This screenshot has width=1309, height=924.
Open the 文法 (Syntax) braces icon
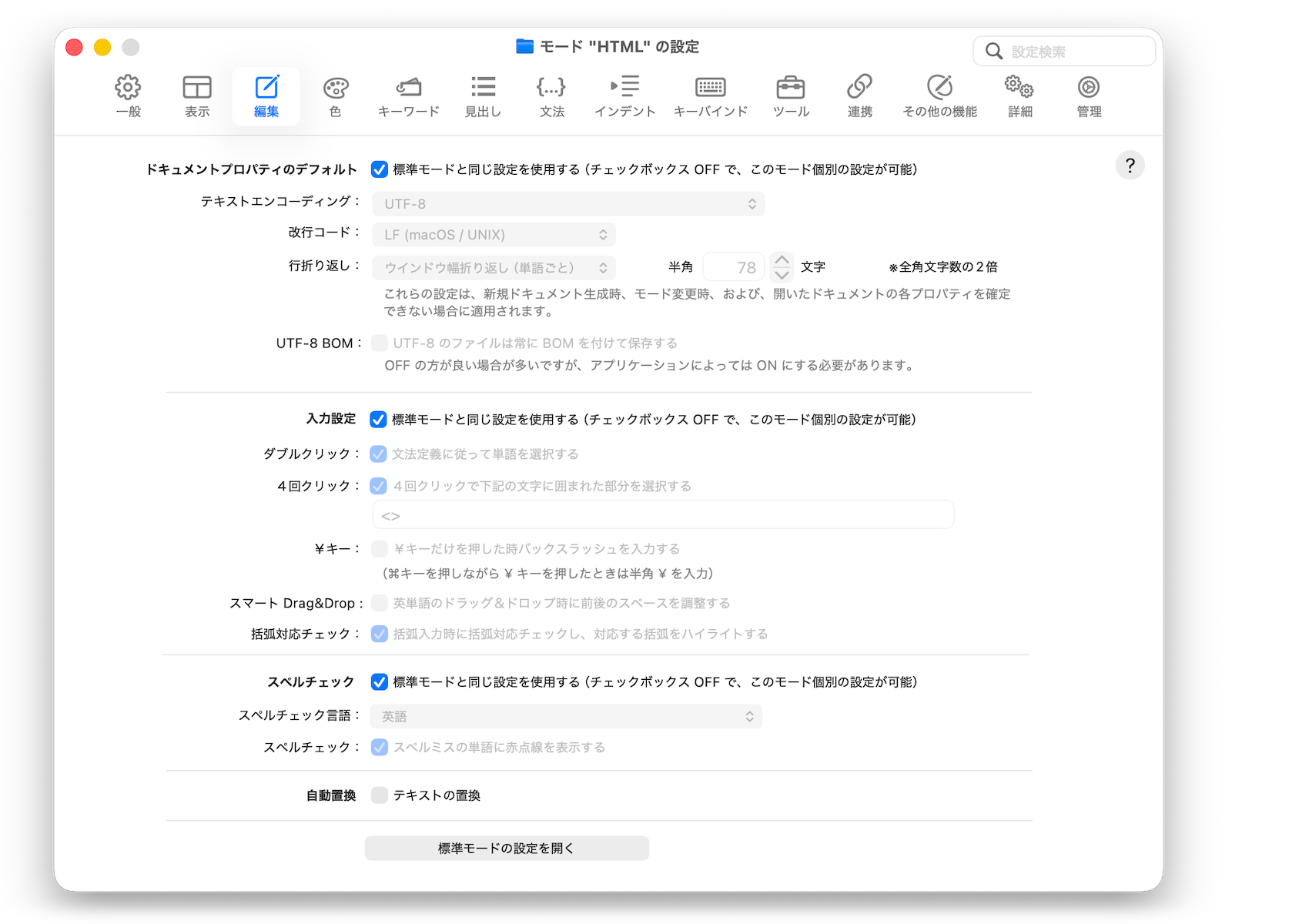(551, 95)
